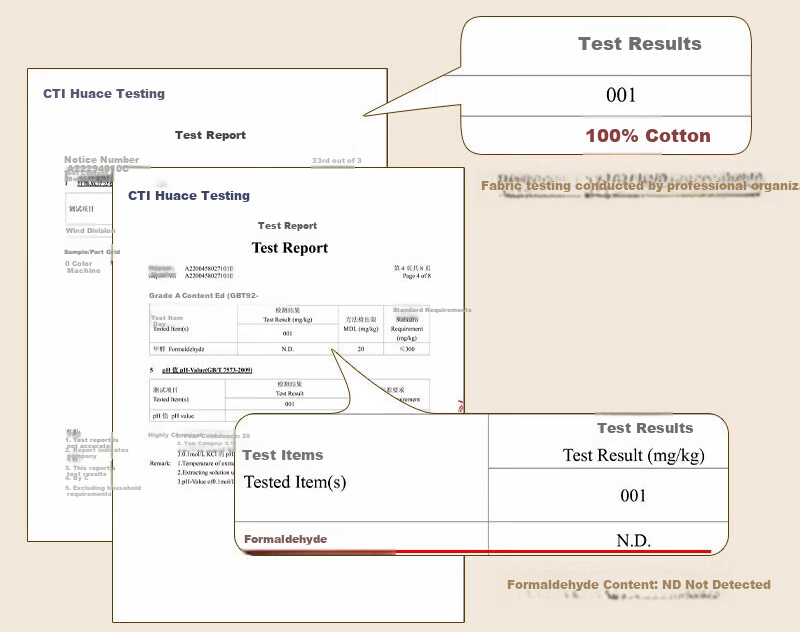Select the red Formaldehyde label in the callout
The width and height of the screenshot is (800, 632).
pos(286,539)
